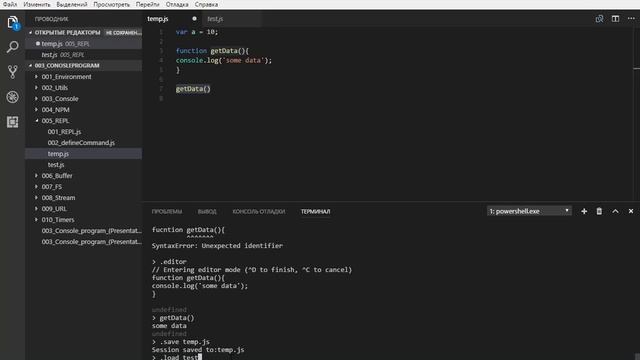Select the ТЕРМИНАЛ panel tab

coord(316,211)
